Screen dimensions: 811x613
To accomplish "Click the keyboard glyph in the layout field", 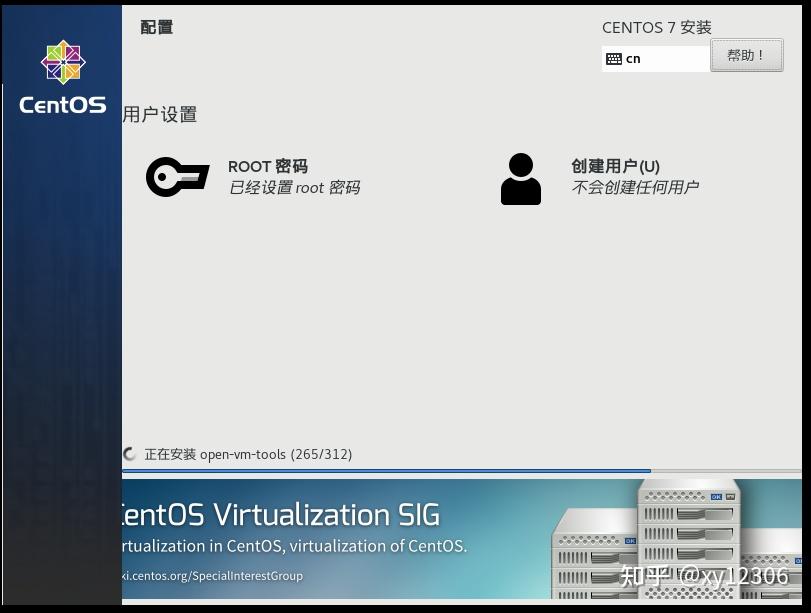I will [x=614, y=58].
